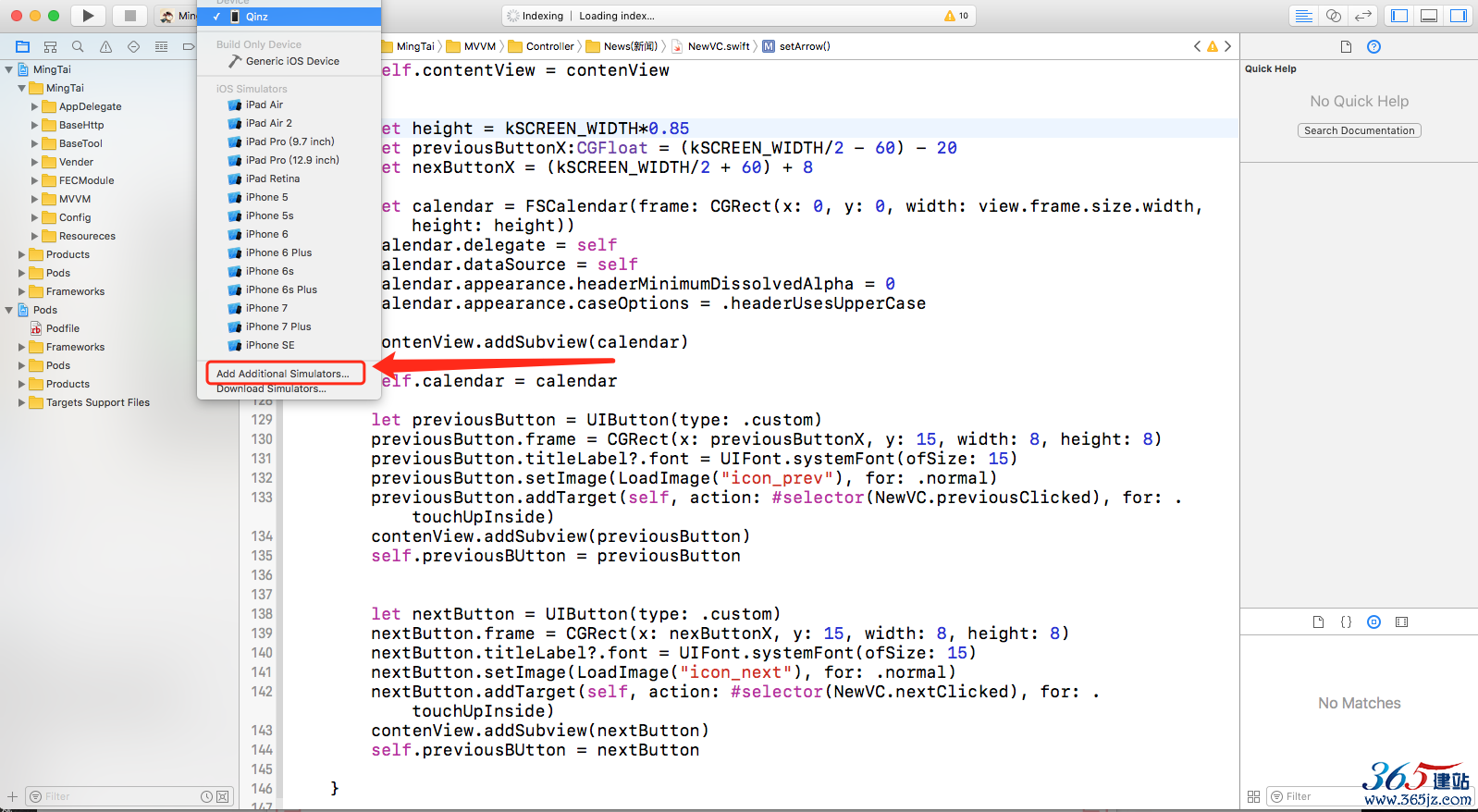Go to next issue in jump bar

pos(1227,46)
